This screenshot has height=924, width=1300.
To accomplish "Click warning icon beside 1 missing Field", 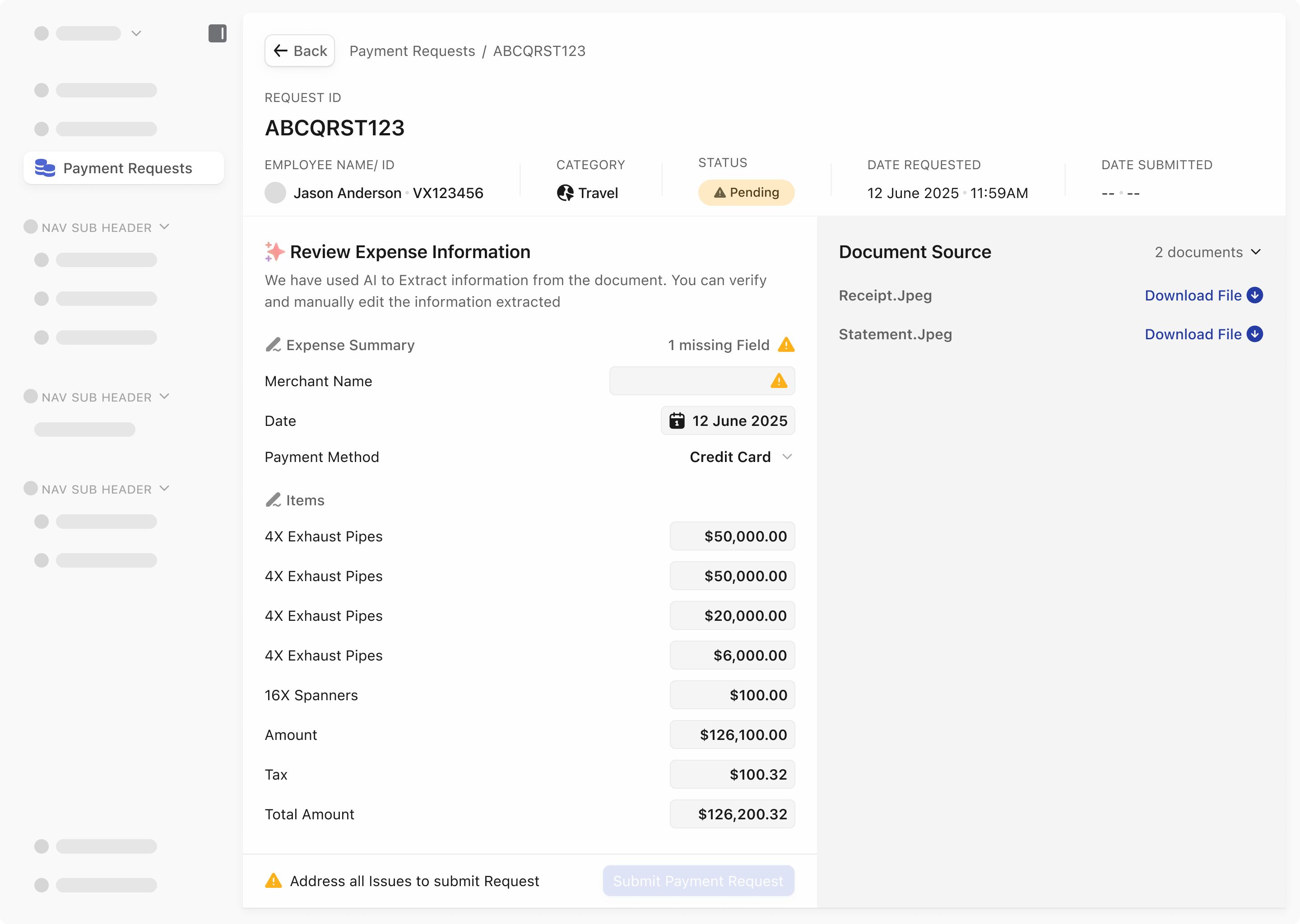I will pos(786,345).
